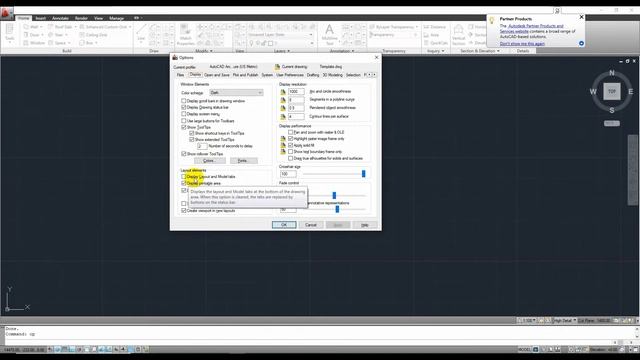Confirm the Options dialog with OK

pyautogui.click(x=284, y=225)
